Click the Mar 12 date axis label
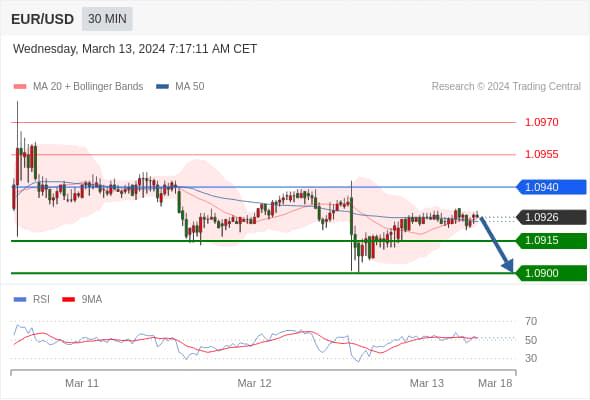The width and height of the screenshot is (590, 400). [x=254, y=383]
